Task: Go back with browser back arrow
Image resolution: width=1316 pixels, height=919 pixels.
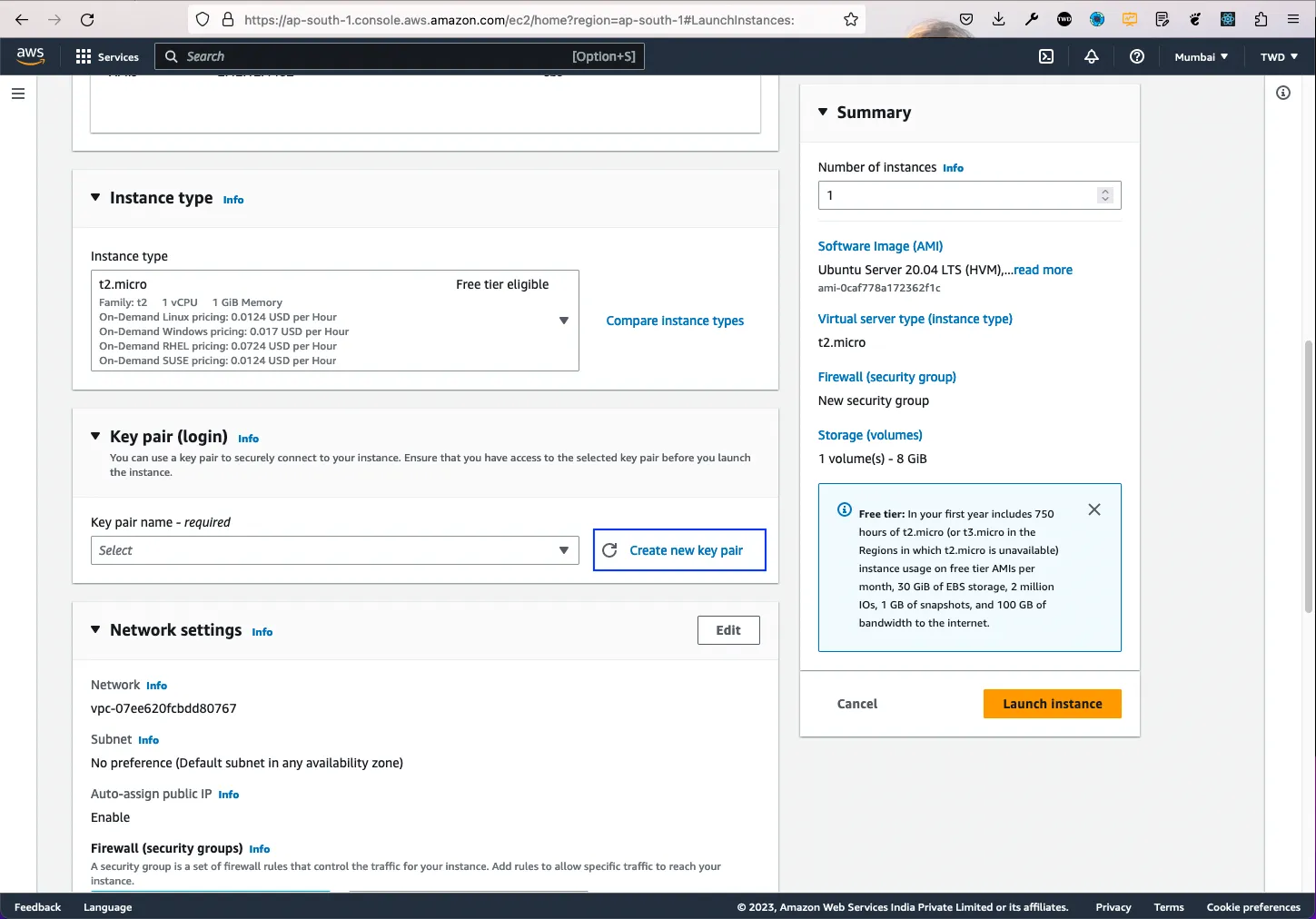Action: (22, 19)
